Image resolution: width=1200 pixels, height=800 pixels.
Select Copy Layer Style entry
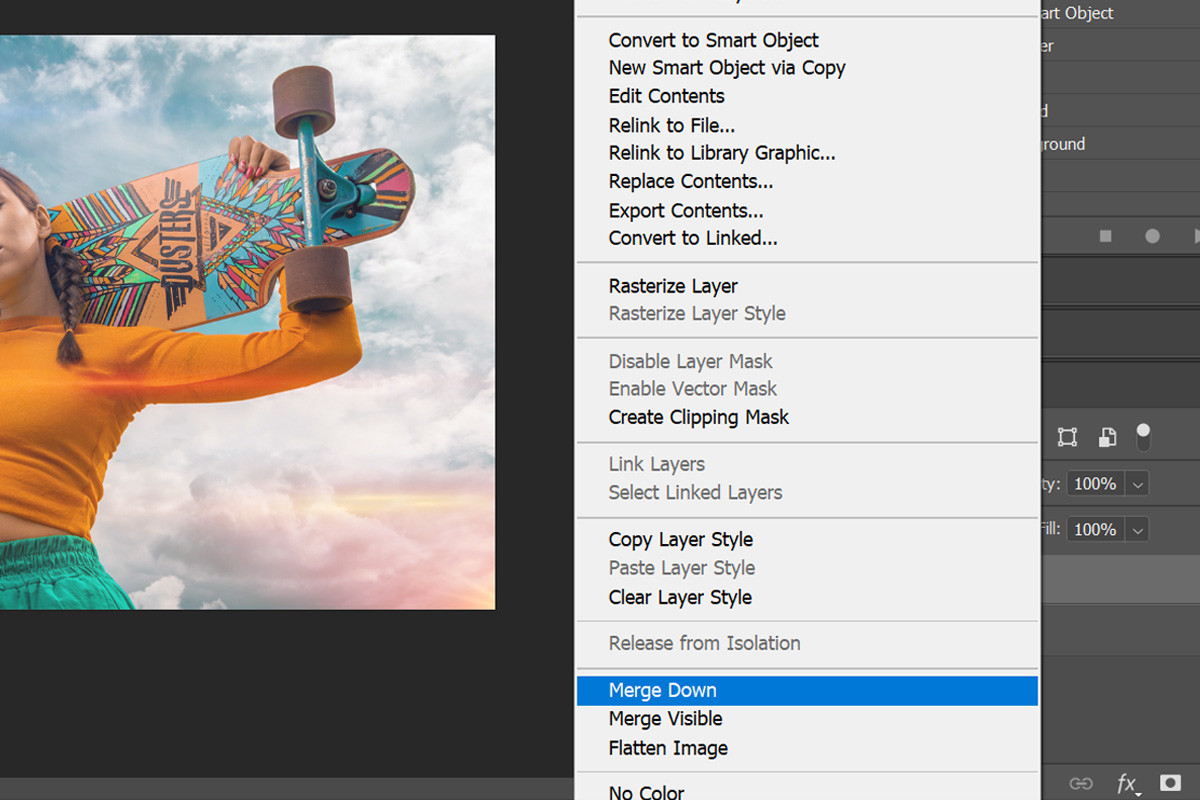coord(680,540)
